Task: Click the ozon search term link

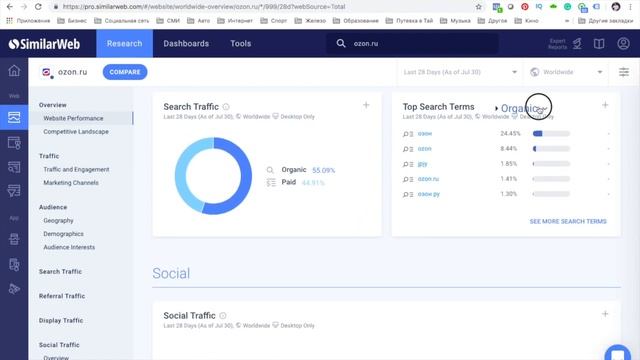Action: coord(424,149)
